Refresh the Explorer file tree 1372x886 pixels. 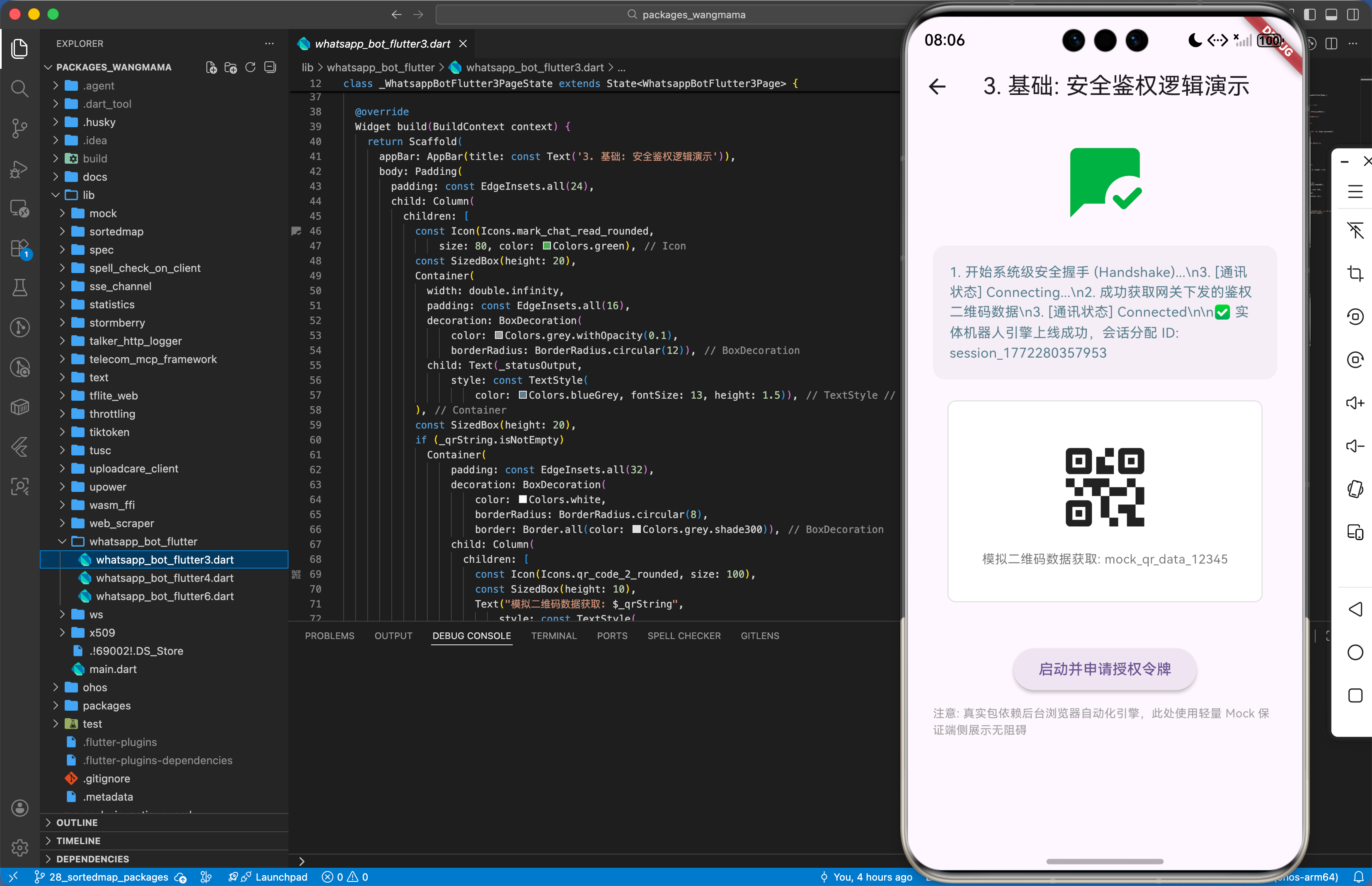click(250, 67)
